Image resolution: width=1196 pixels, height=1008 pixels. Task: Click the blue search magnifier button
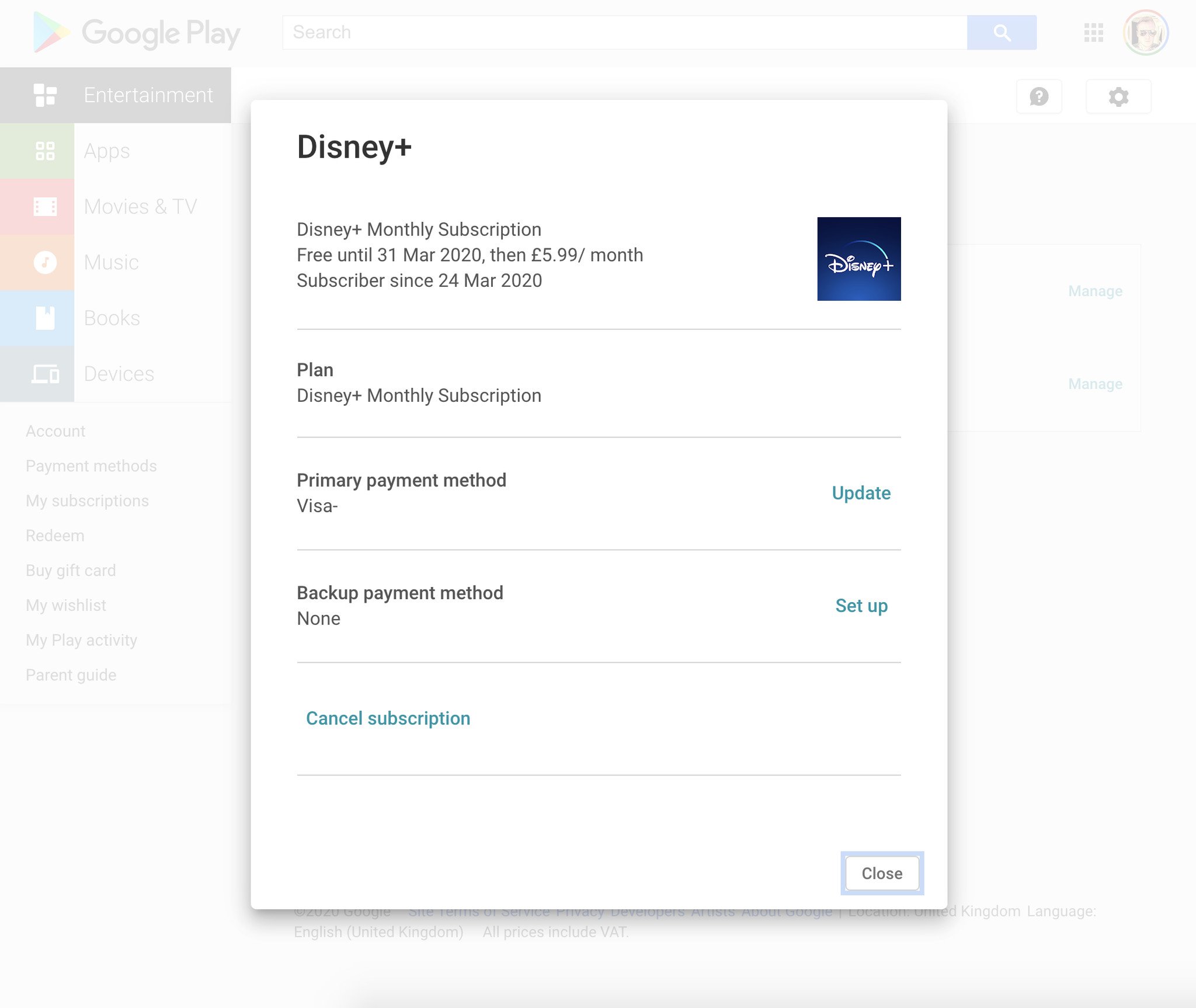1002,33
